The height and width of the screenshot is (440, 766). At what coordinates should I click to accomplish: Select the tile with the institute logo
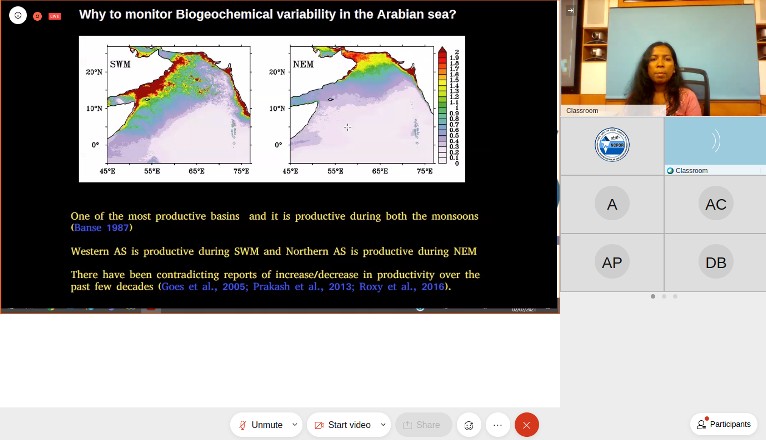click(x=612, y=145)
